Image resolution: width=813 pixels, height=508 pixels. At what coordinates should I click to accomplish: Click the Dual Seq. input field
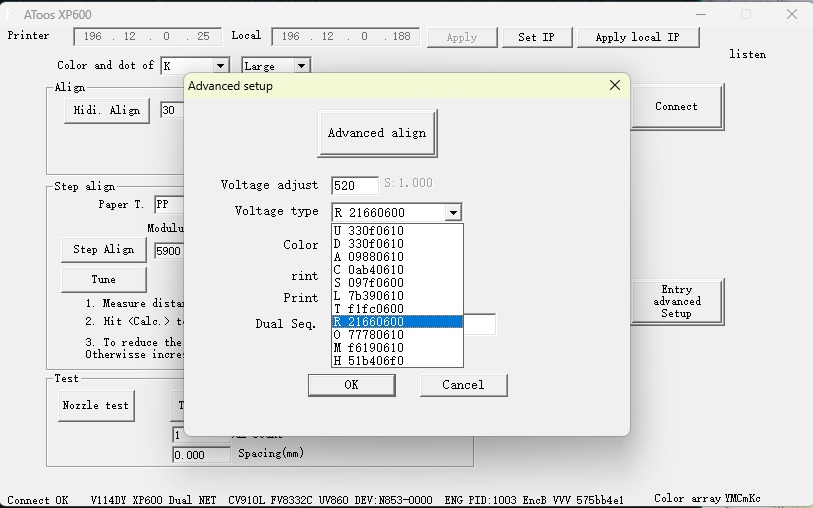coord(480,324)
